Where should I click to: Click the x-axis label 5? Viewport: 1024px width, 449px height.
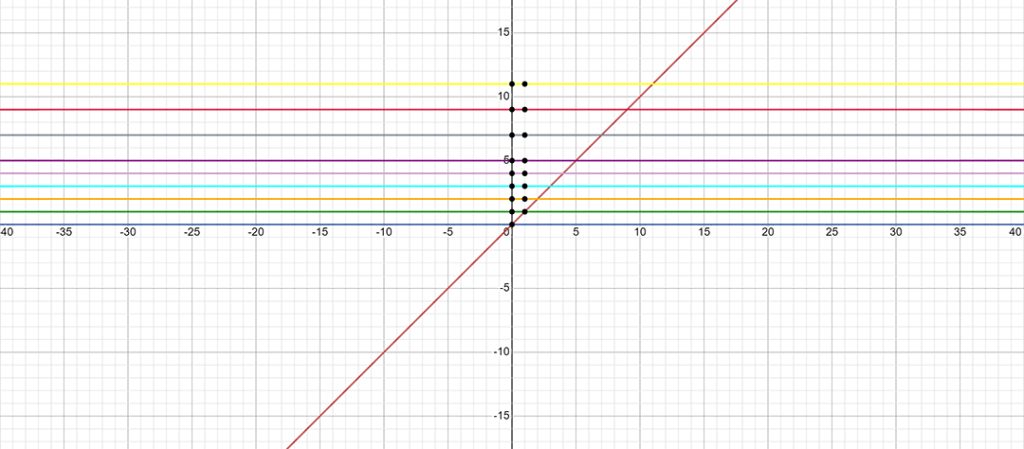pos(576,232)
